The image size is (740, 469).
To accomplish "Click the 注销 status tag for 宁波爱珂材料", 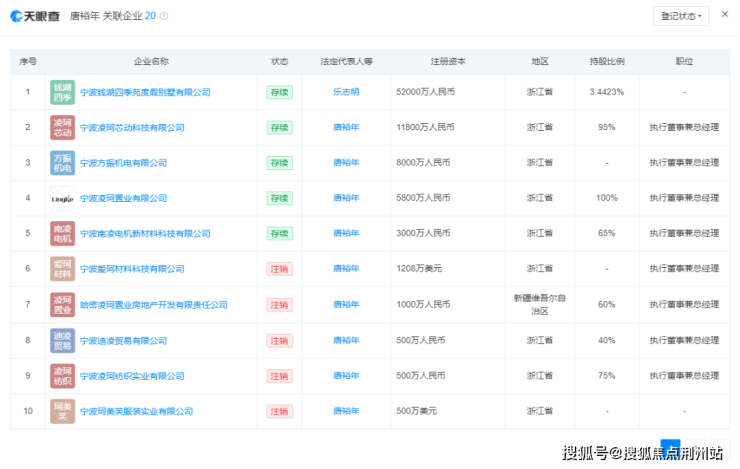I will tap(279, 269).
